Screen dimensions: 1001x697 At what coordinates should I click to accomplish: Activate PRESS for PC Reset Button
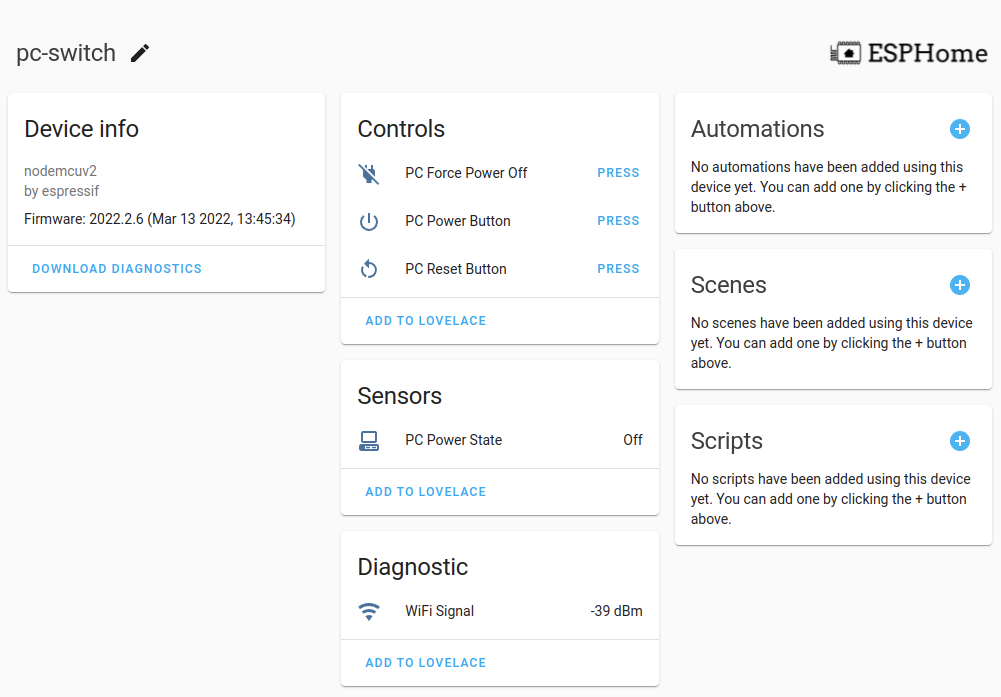click(618, 269)
